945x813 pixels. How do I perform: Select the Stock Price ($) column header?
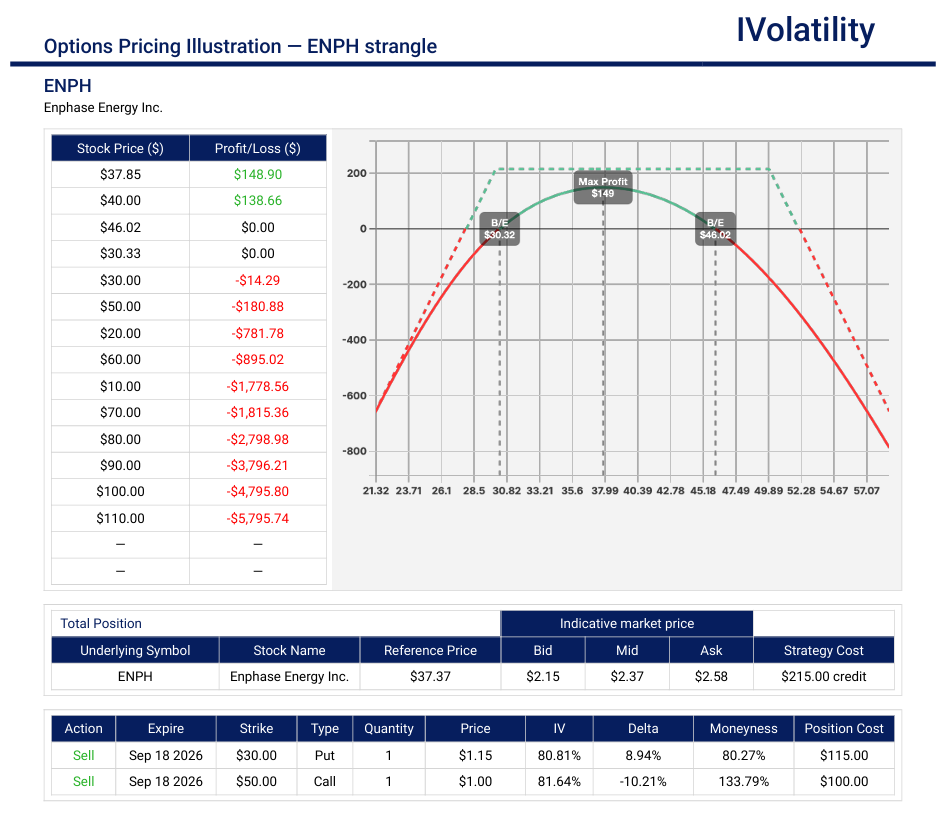point(121,148)
